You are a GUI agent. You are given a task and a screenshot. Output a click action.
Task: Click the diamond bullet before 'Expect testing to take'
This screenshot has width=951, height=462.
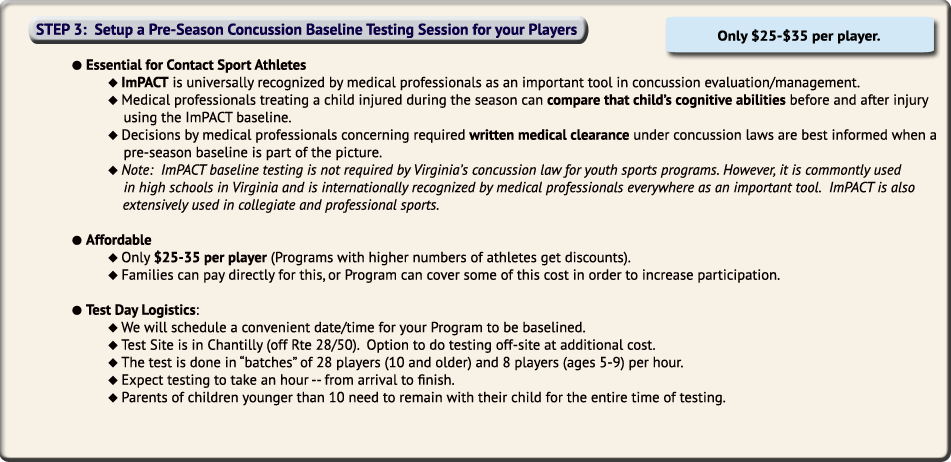[113, 381]
